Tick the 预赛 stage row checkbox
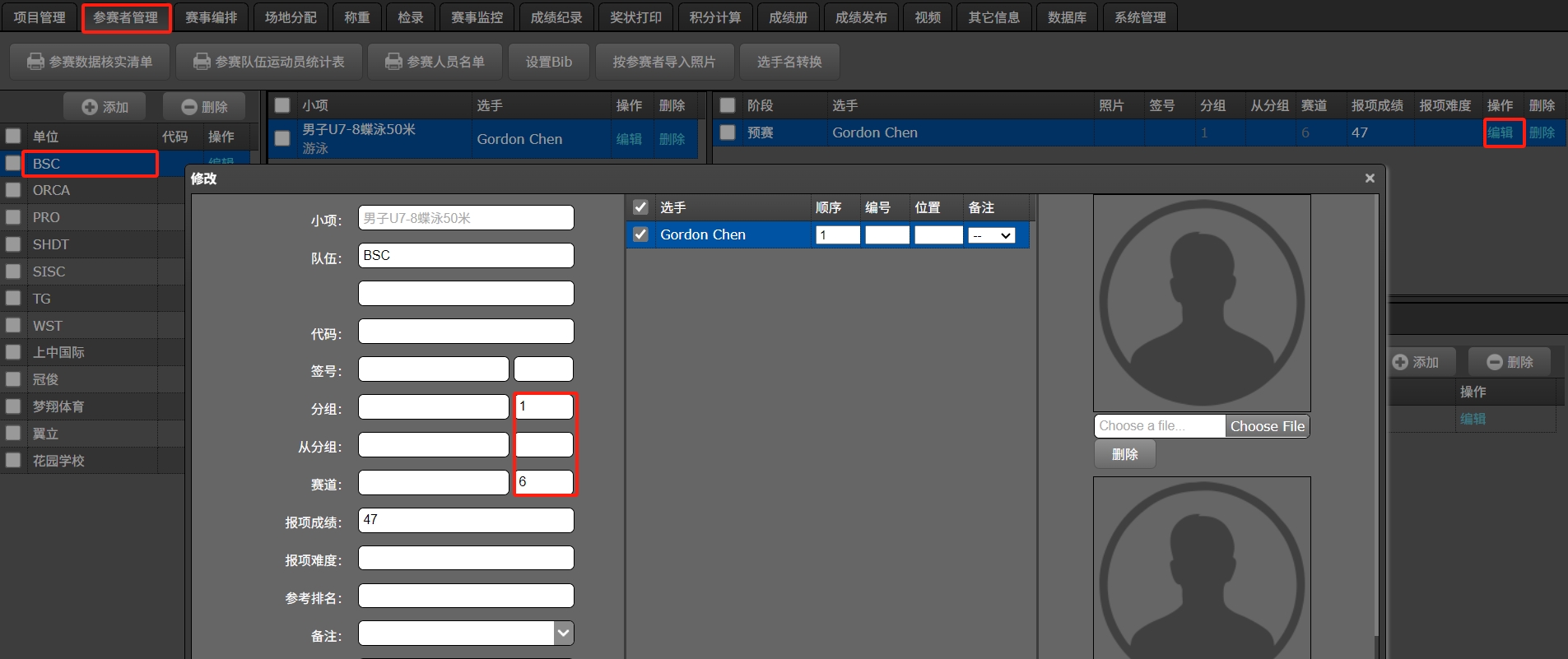1568x659 pixels. tap(728, 132)
